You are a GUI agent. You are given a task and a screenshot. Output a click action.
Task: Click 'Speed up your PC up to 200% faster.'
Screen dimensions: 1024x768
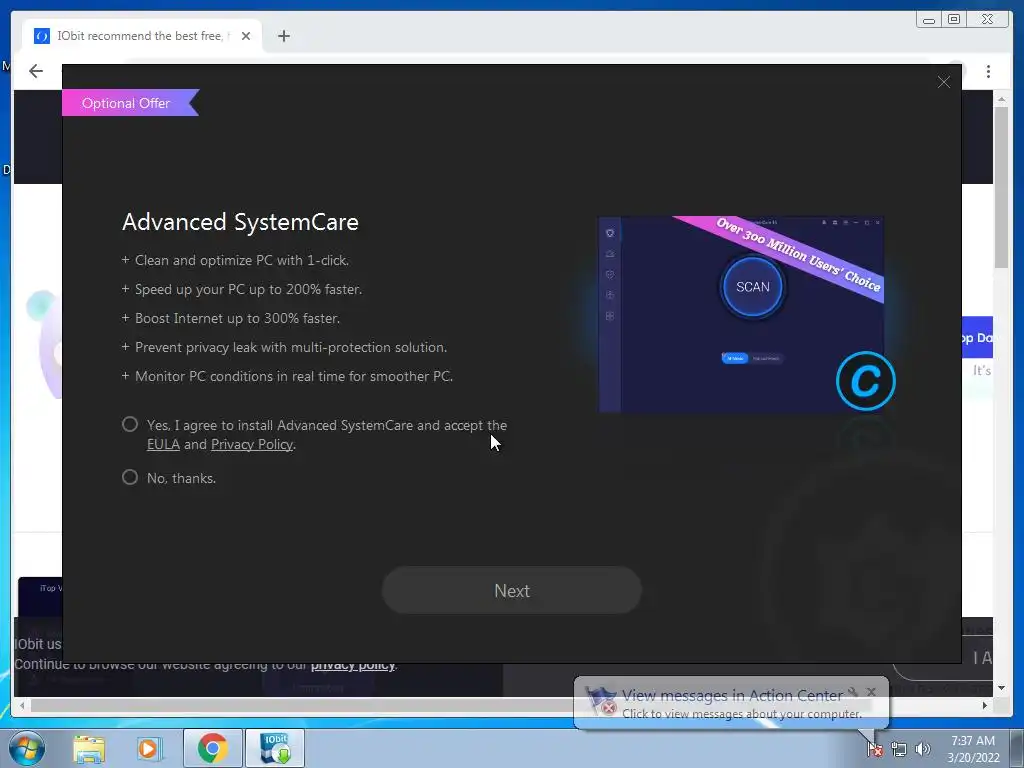(248, 289)
